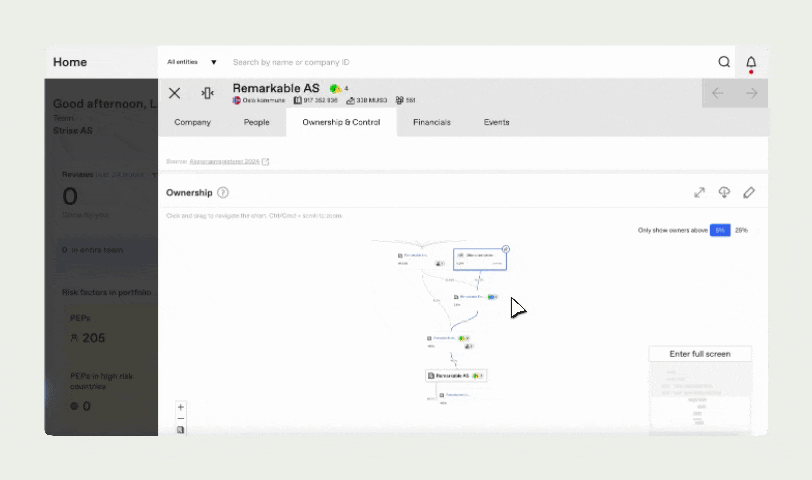
Task: Click PEPs in high risk countries
Action: [102, 382]
